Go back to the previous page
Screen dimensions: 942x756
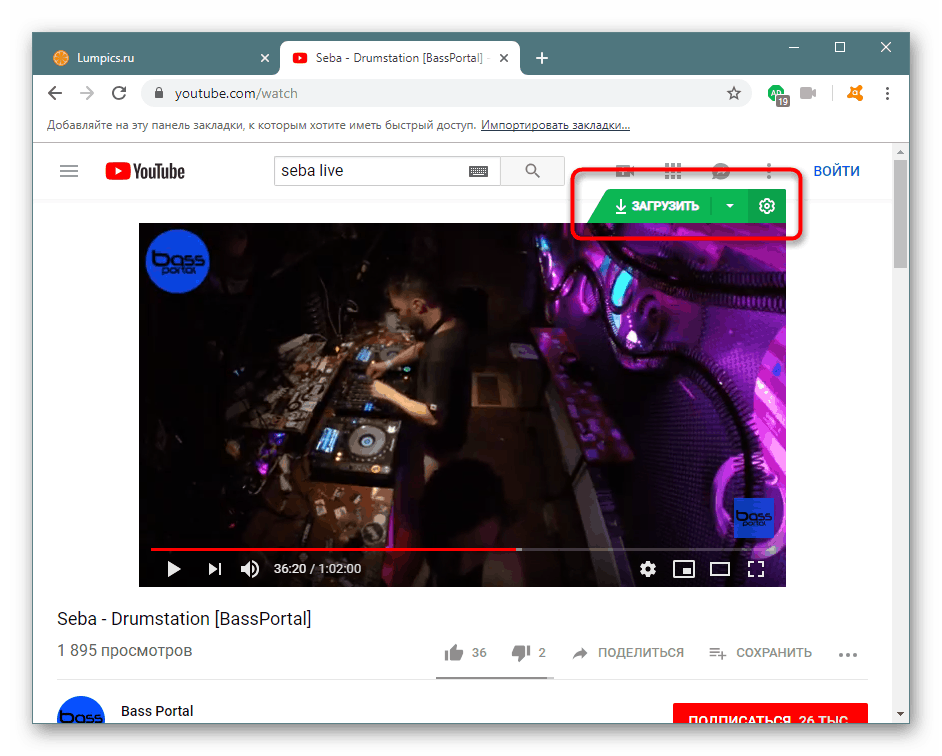point(55,93)
